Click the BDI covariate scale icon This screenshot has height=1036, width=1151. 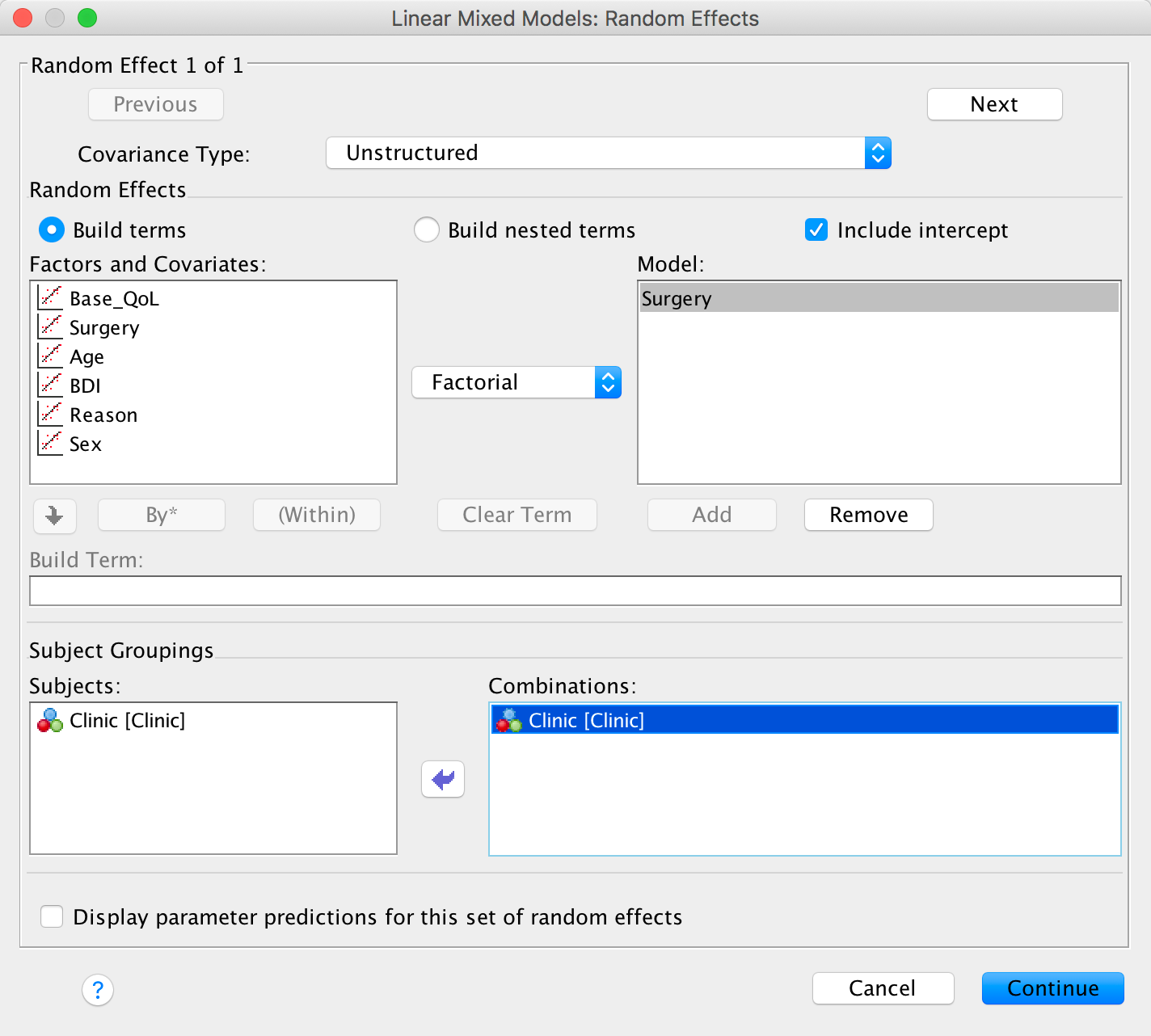coord(50,385)
